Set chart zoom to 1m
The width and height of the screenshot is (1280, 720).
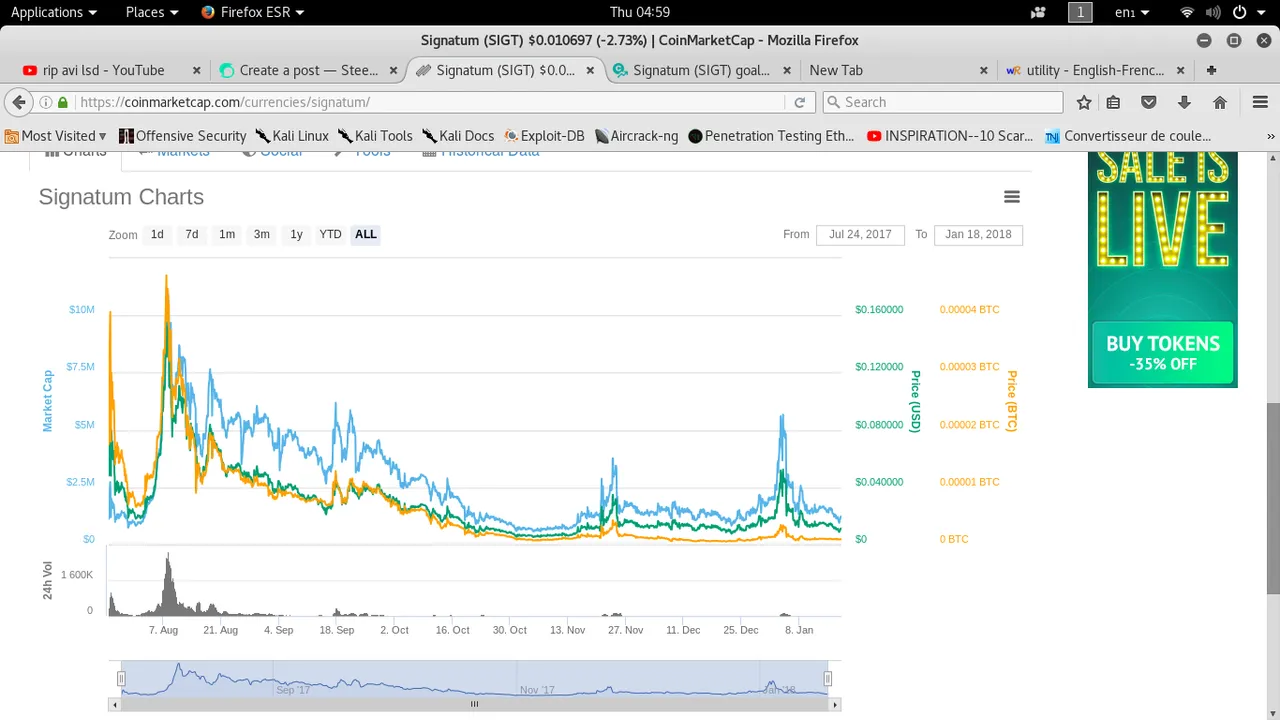[x=227, y=234]
